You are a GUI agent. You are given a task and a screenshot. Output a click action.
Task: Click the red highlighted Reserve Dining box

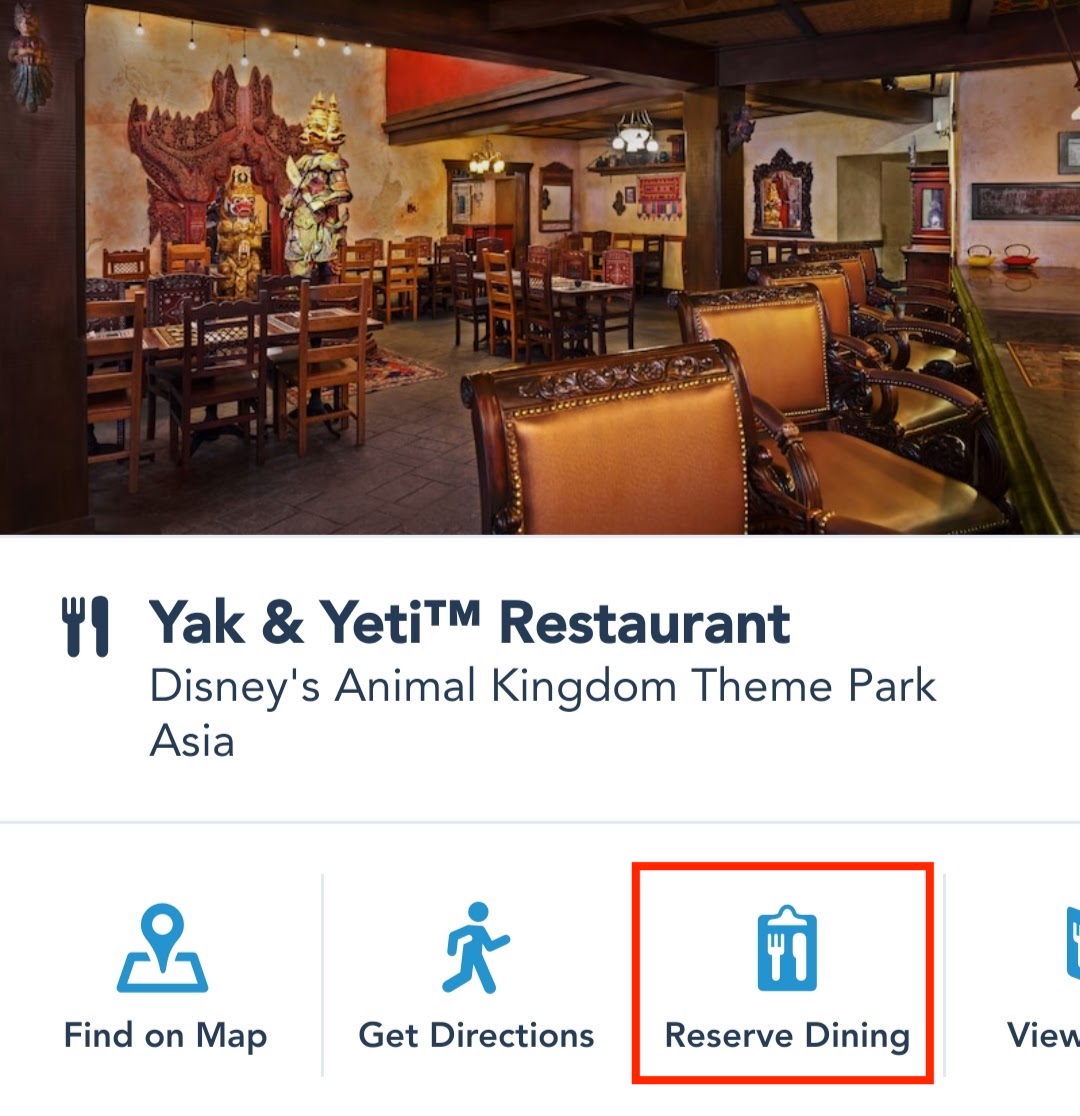(782, 972)
